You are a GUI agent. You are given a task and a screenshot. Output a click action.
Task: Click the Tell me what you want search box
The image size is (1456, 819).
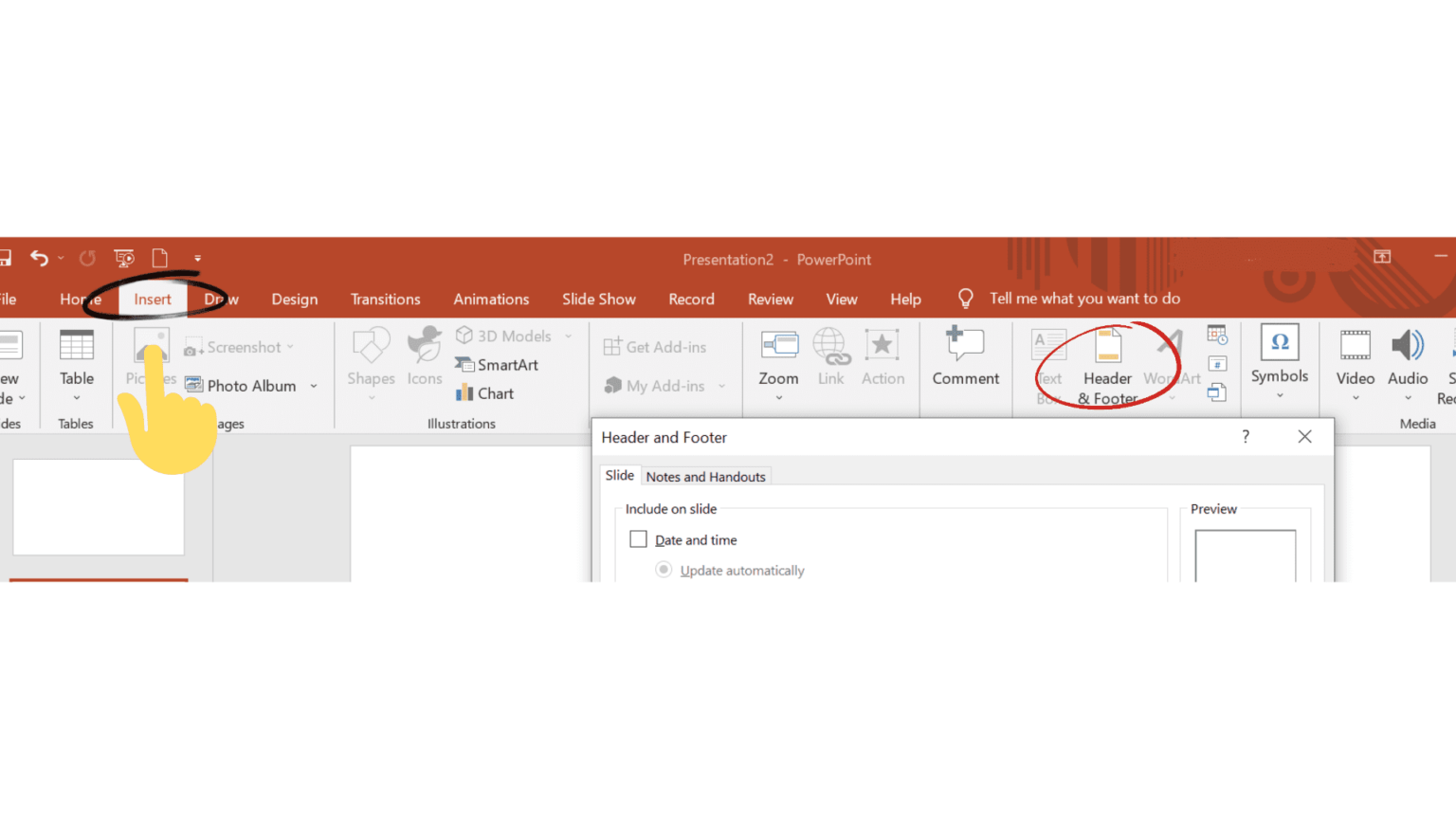click(1084, 299)
